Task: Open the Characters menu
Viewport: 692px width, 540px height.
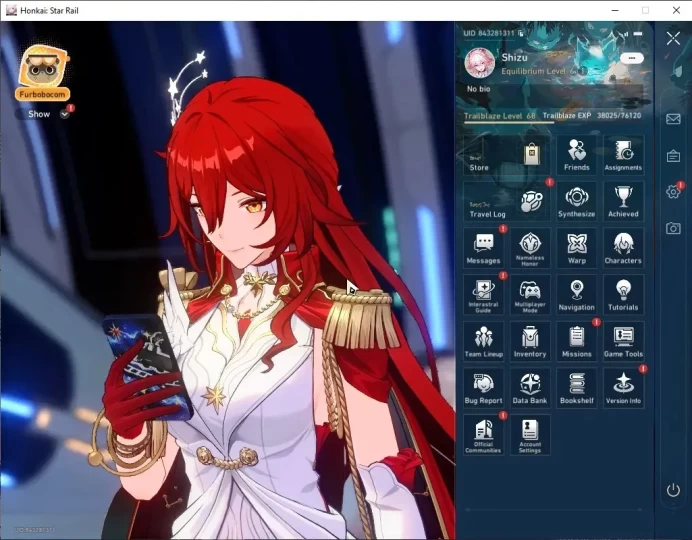Action: pos(623,248)
